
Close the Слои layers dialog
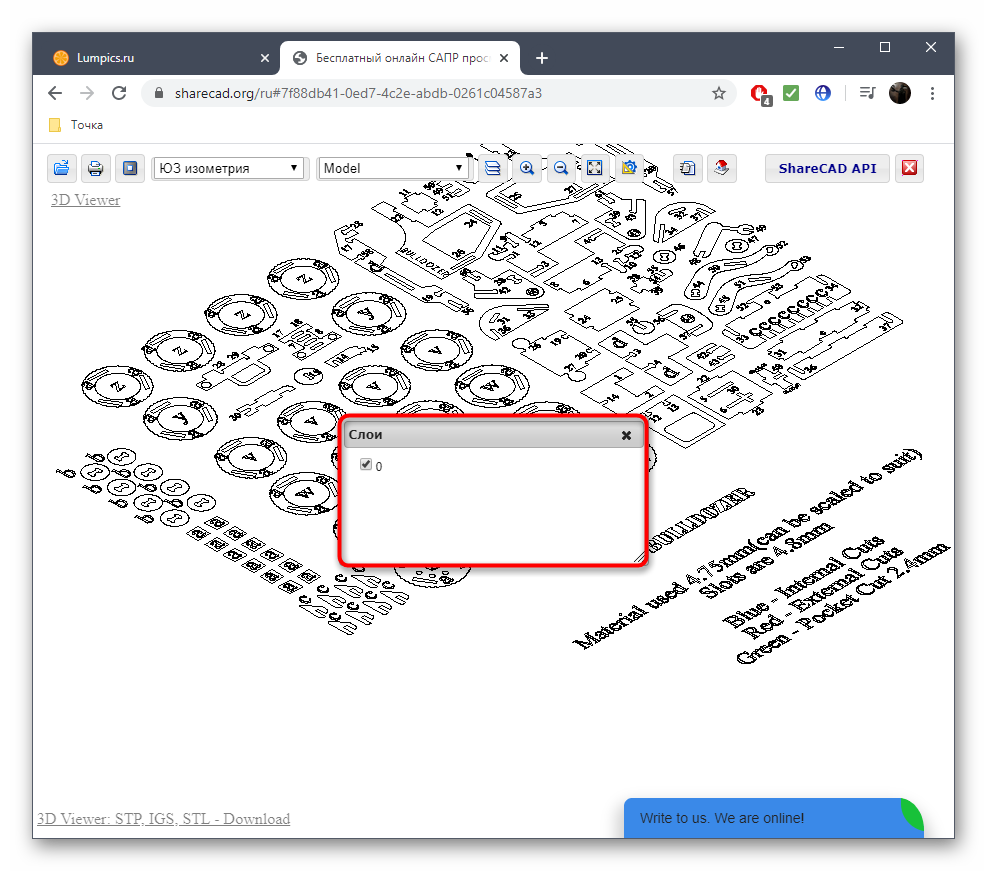pyautogui.click(x=626, y=436)
